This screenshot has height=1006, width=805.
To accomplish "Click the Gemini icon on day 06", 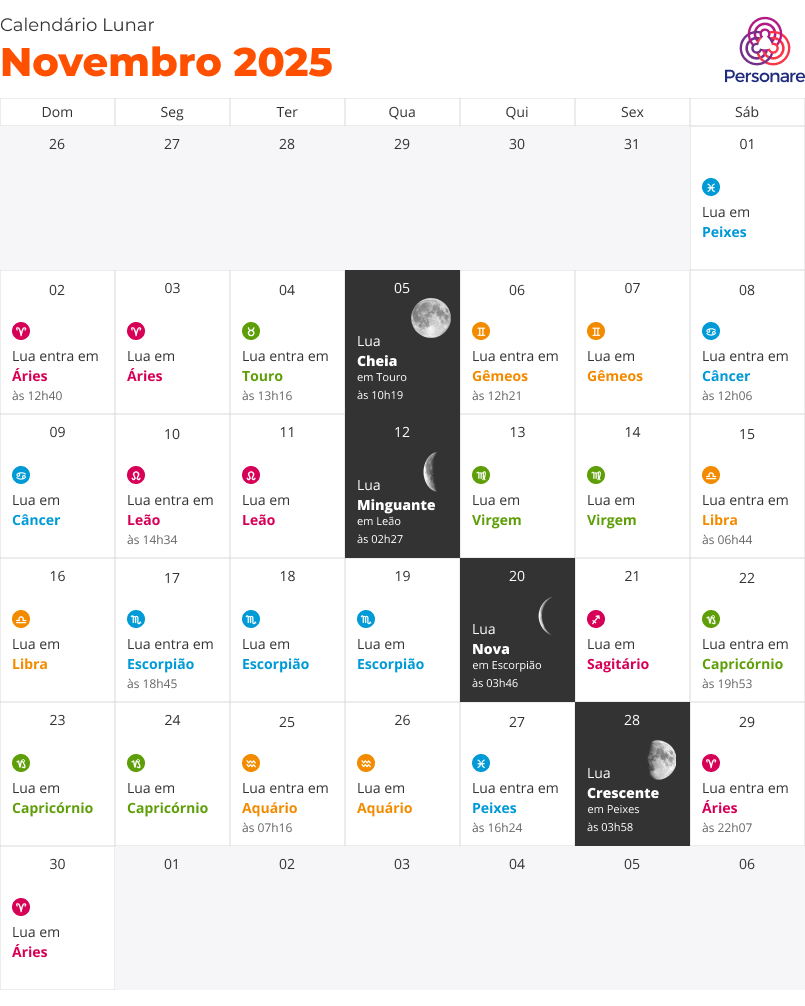I will (x=481, y=332).
